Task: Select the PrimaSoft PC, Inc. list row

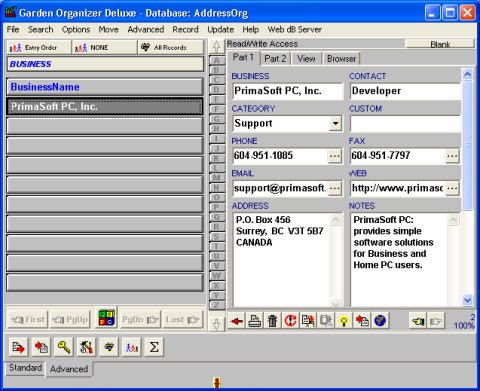Action: coord(105,107)
